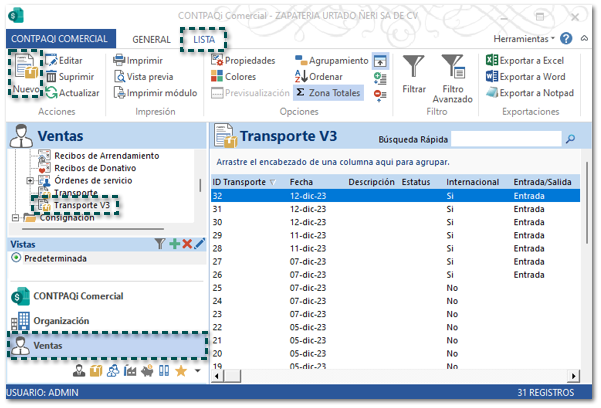Viewport: 601px width, 408px height.
Task: Click Exportar a Excel
Action: (524, 60)
